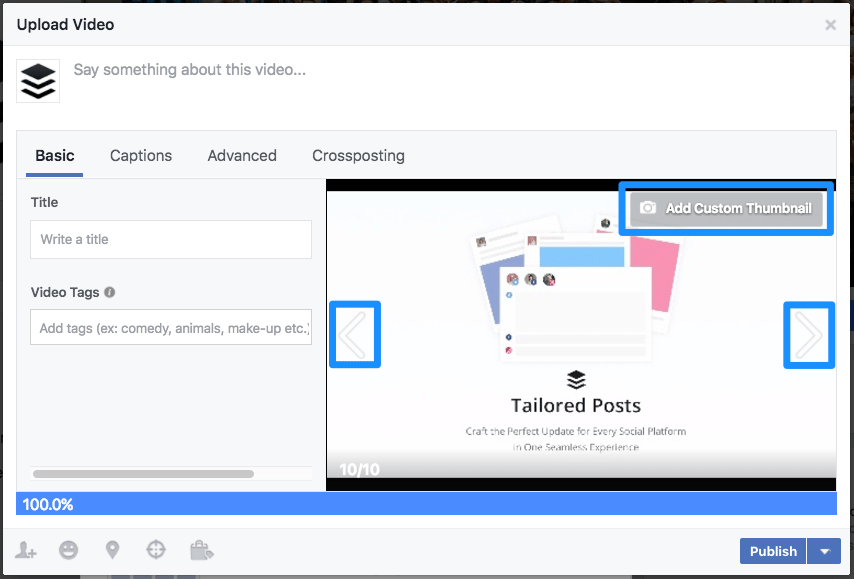Focus the Write a title field
854x579 pixels.
(170, 239)
